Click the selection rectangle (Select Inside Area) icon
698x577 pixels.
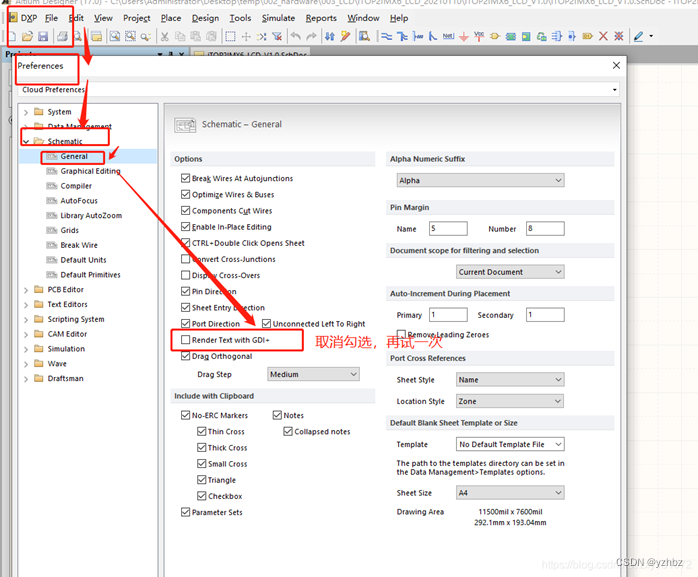pyautogui.click(x=230, y=36)
